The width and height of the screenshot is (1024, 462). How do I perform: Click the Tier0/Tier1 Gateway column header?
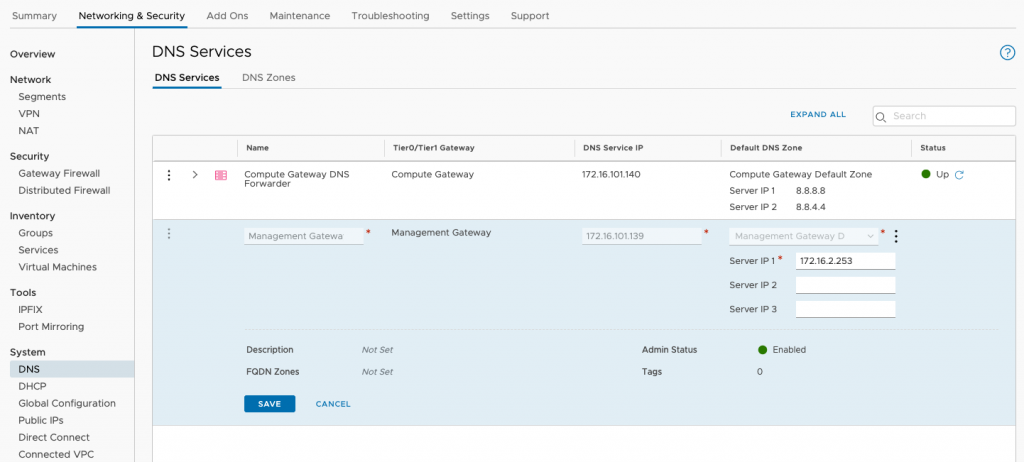point(434,148)
